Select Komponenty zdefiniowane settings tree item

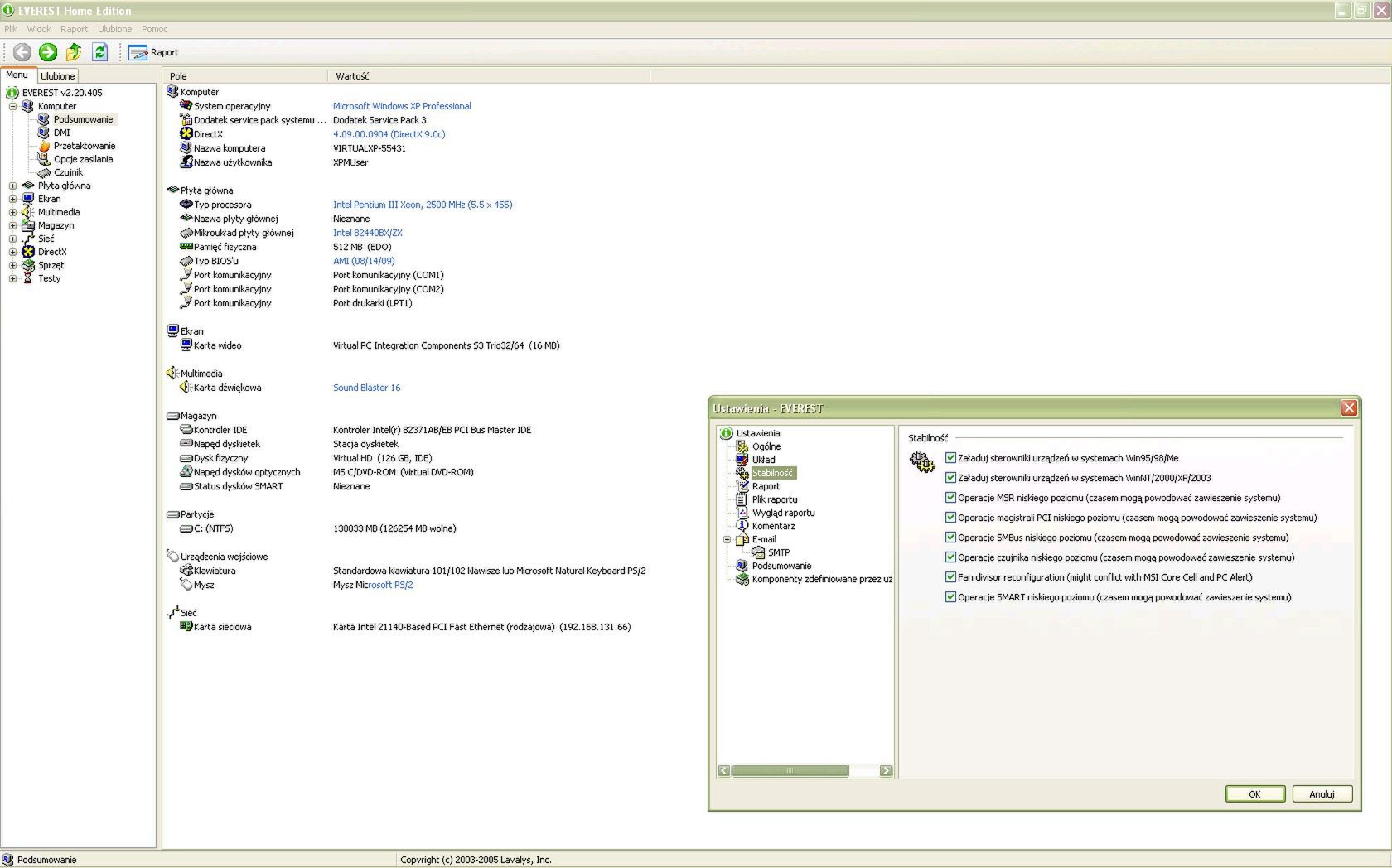pos(822,579)
